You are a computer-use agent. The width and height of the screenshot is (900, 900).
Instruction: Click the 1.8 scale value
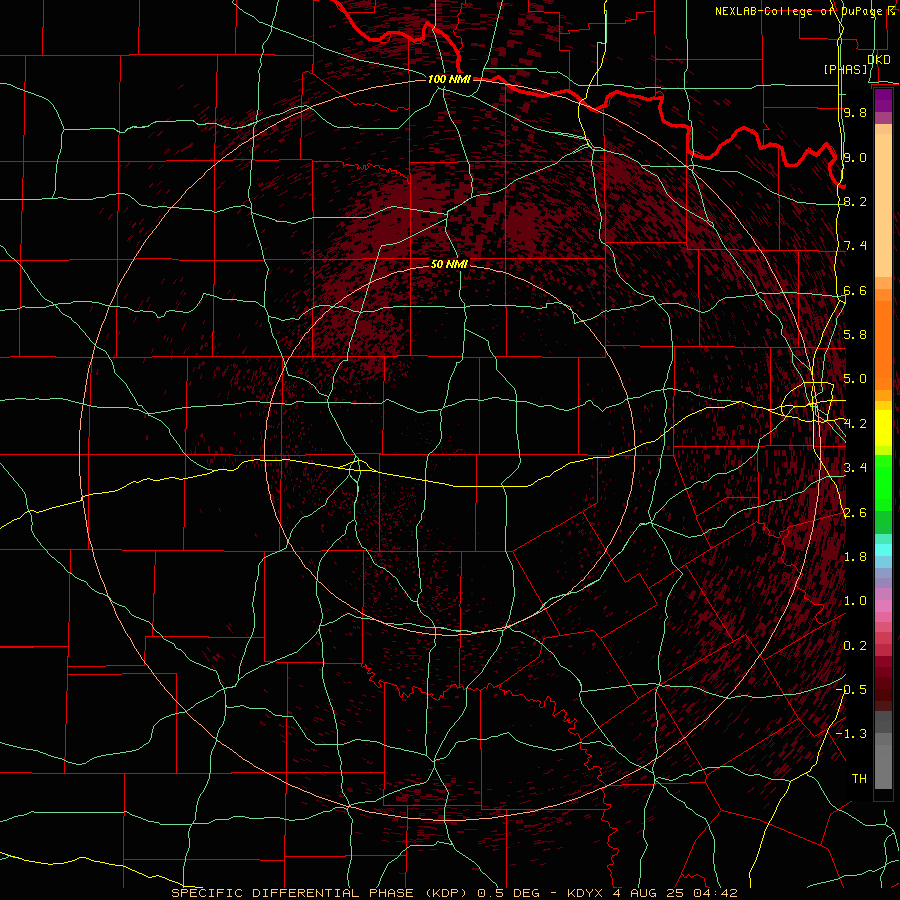(x=855, y=557)
